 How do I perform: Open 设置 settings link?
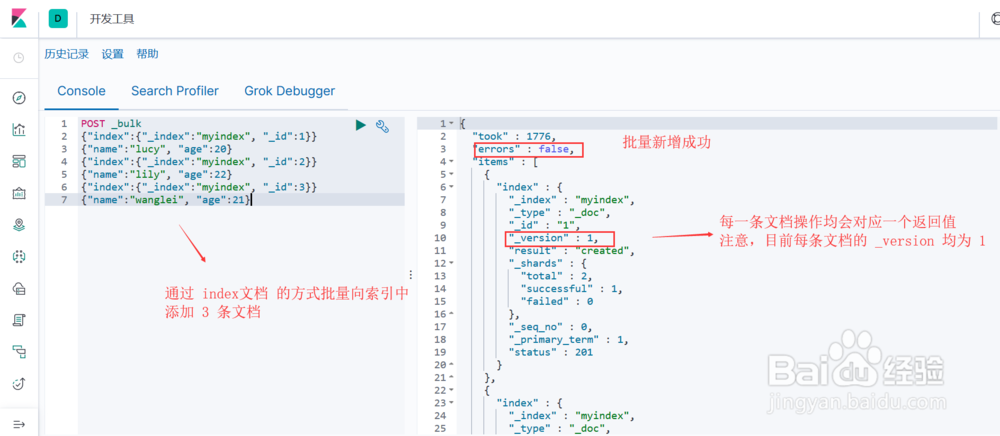(112, 54)
